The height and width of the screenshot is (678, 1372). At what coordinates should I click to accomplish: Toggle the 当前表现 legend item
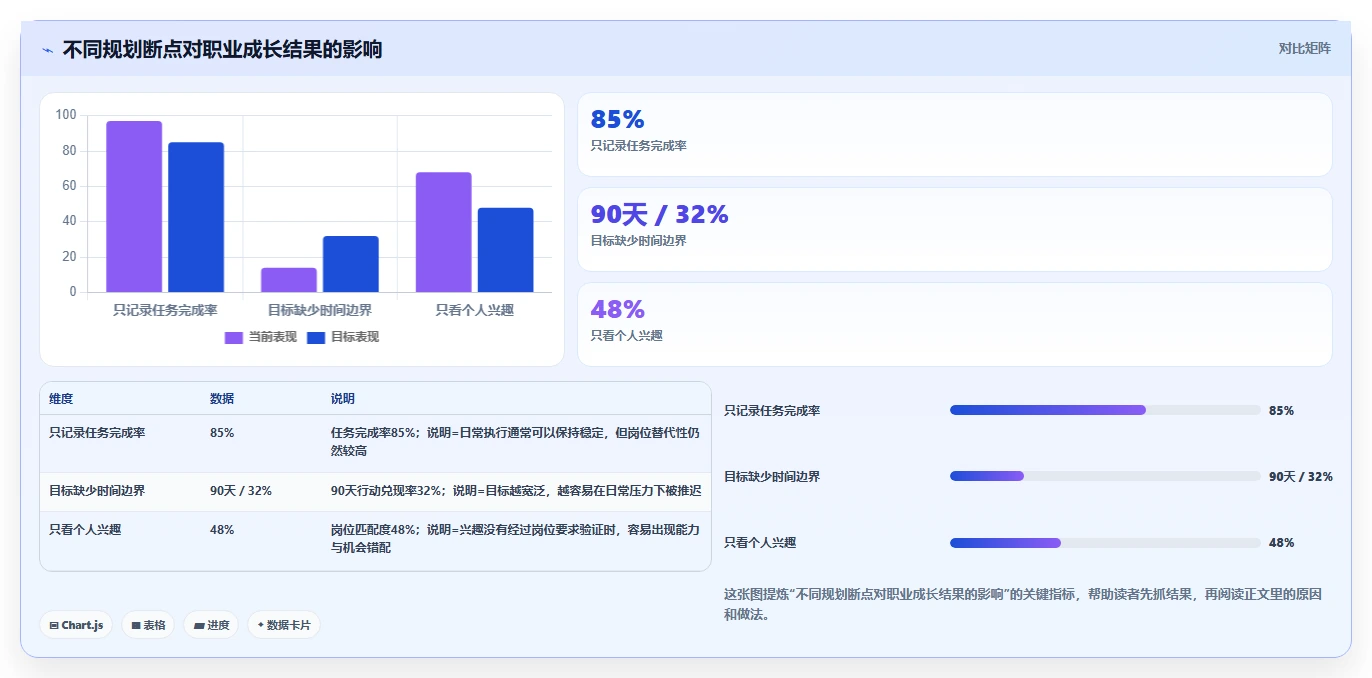(x=261, y=337)
